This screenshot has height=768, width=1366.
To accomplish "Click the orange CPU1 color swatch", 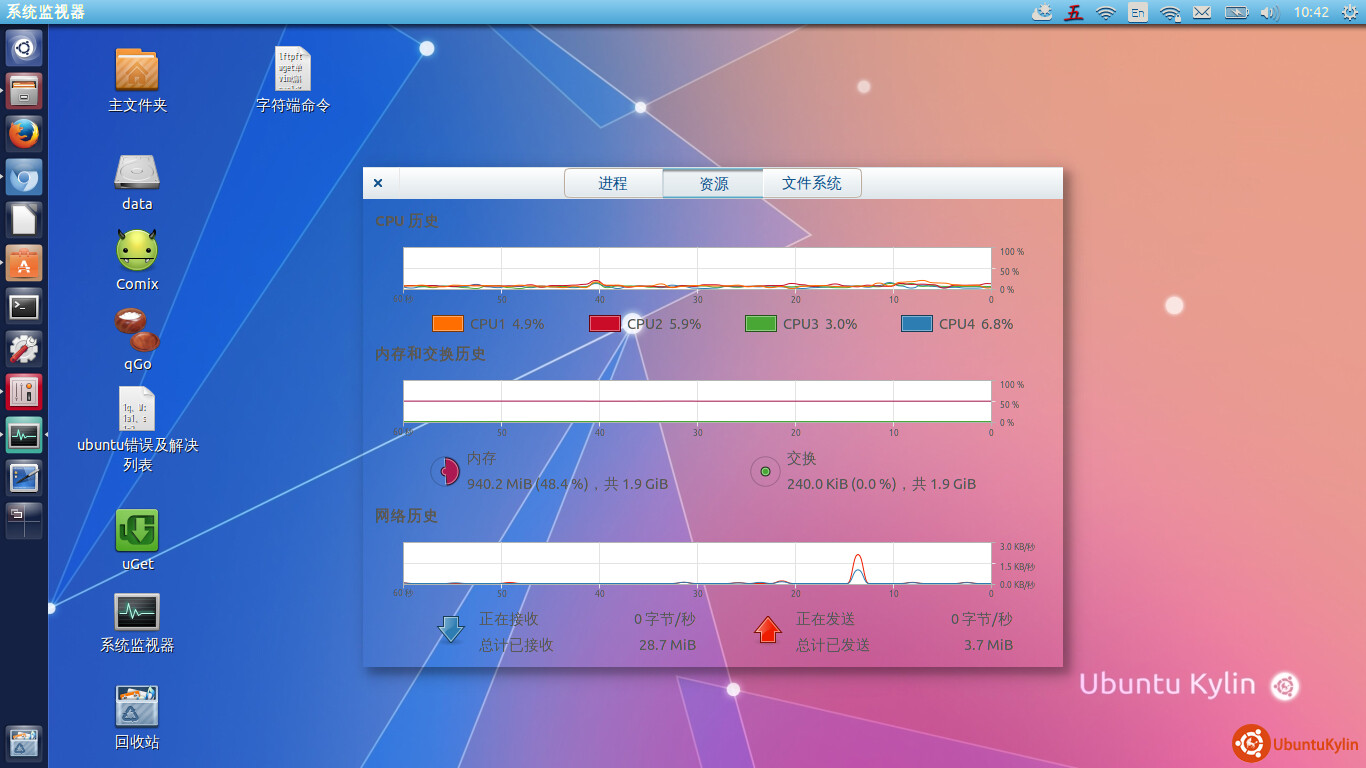I will tap(447, 324).
